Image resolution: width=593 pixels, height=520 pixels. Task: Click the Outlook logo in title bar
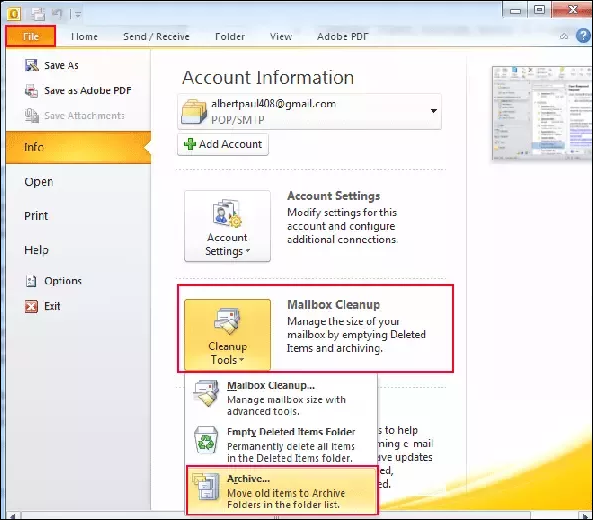(14, 14)
